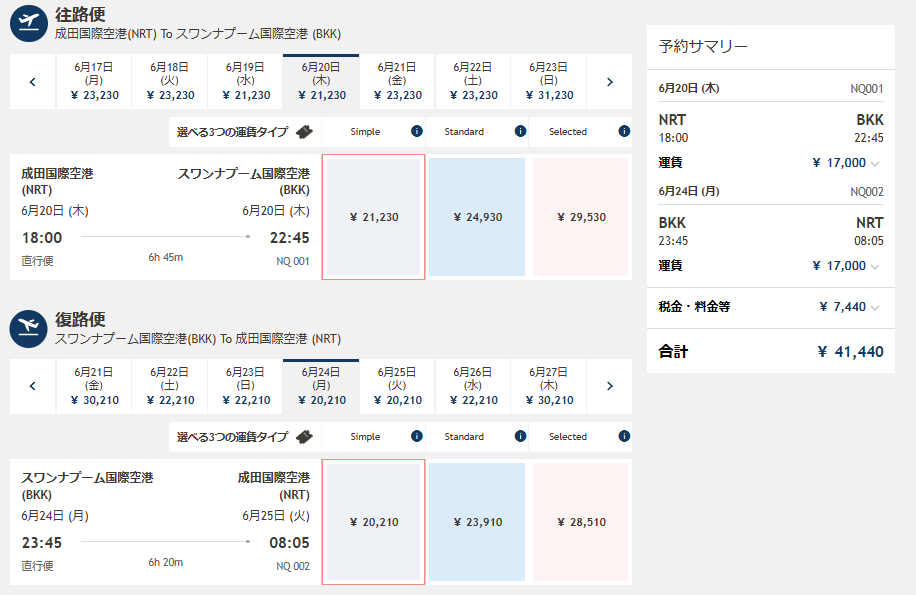Show the Selected fare info icon for return
Image resolution: width=916 pixels, height=595 pixels.
pyautogui.click(x=624, y=436)
